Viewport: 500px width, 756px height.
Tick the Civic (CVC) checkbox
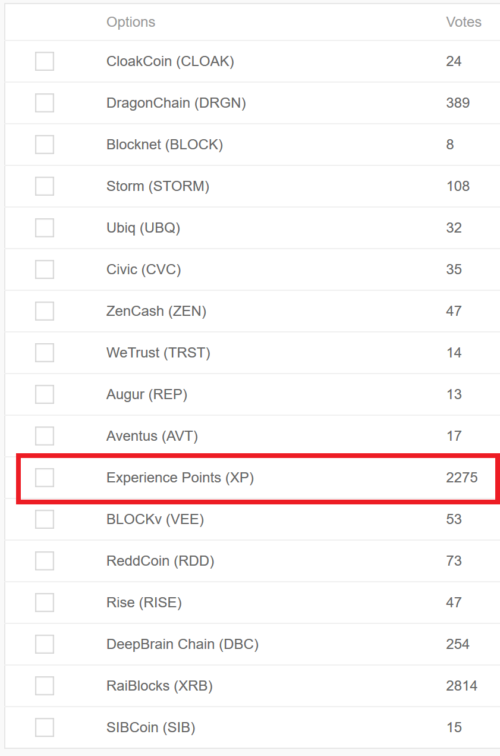(x=44, y=270)
